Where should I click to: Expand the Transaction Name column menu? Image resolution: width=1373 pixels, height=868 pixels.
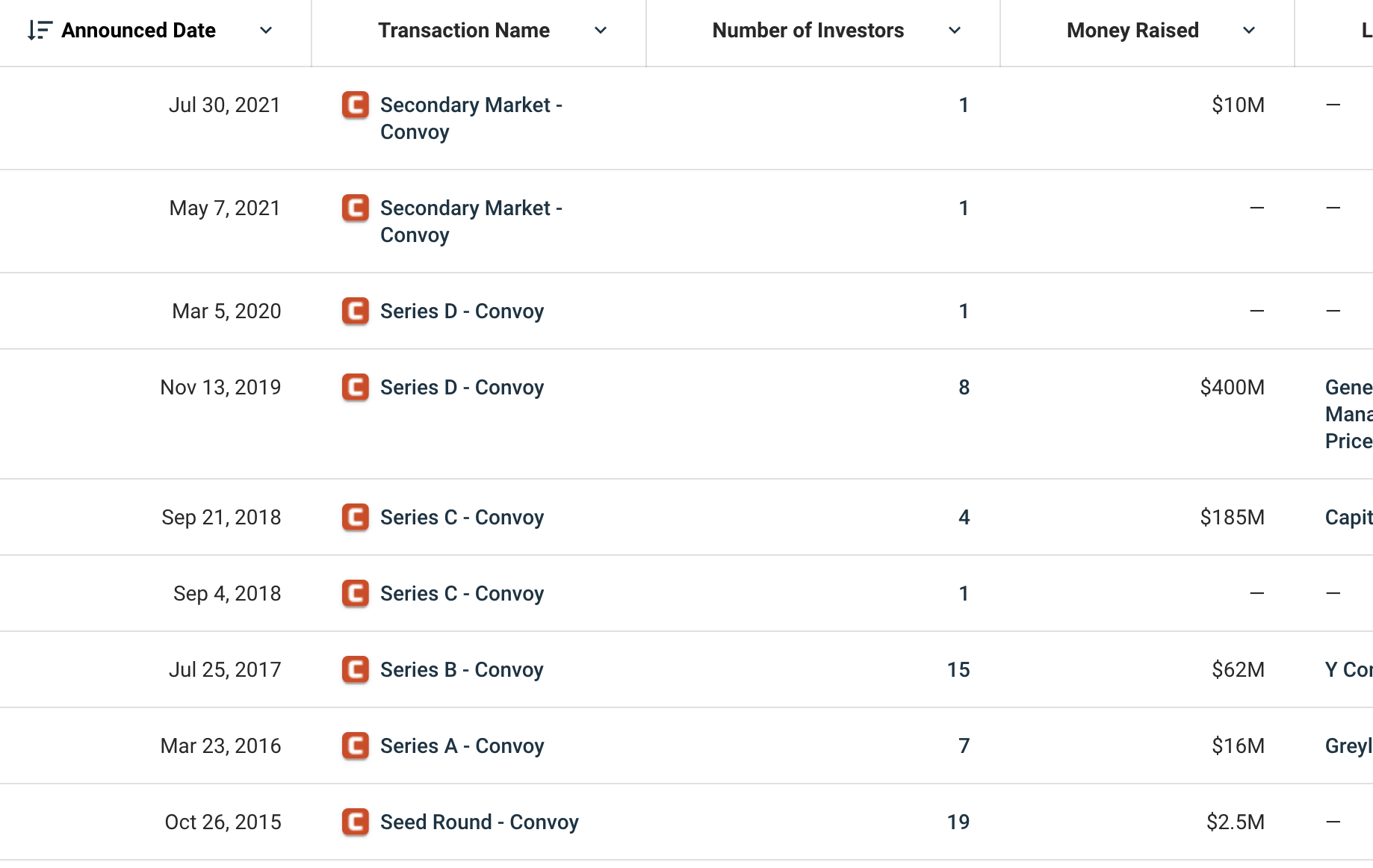click(601, 31)
